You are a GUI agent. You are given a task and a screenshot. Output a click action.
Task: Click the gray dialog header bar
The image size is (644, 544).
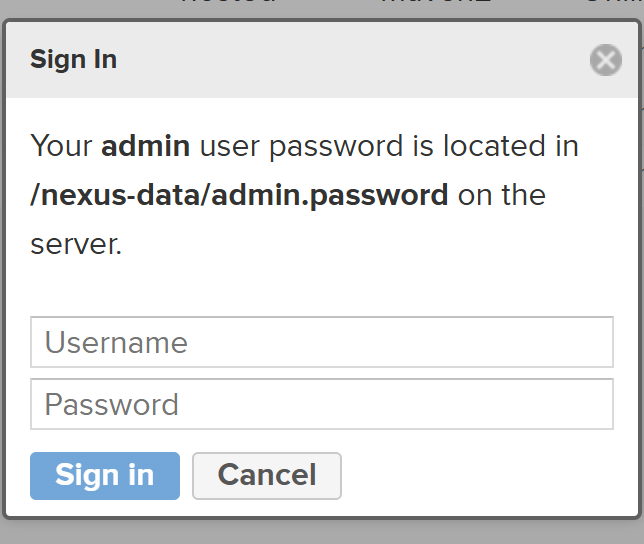click(x=322, y=60)
